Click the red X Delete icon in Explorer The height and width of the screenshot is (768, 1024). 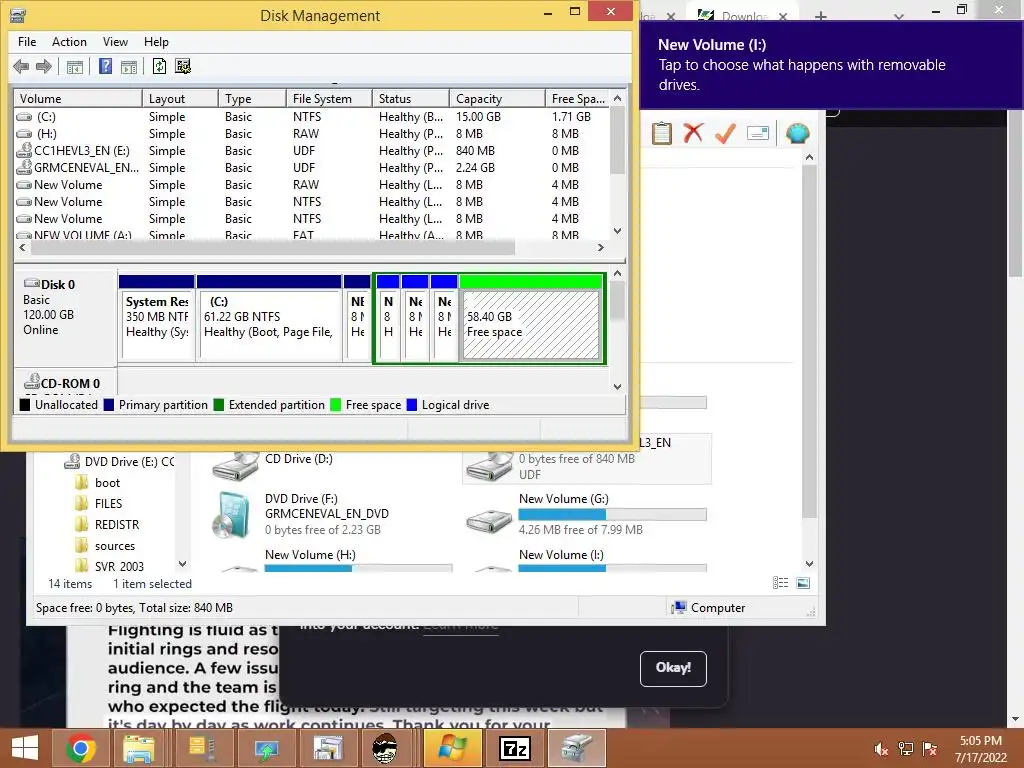(693, 133)
